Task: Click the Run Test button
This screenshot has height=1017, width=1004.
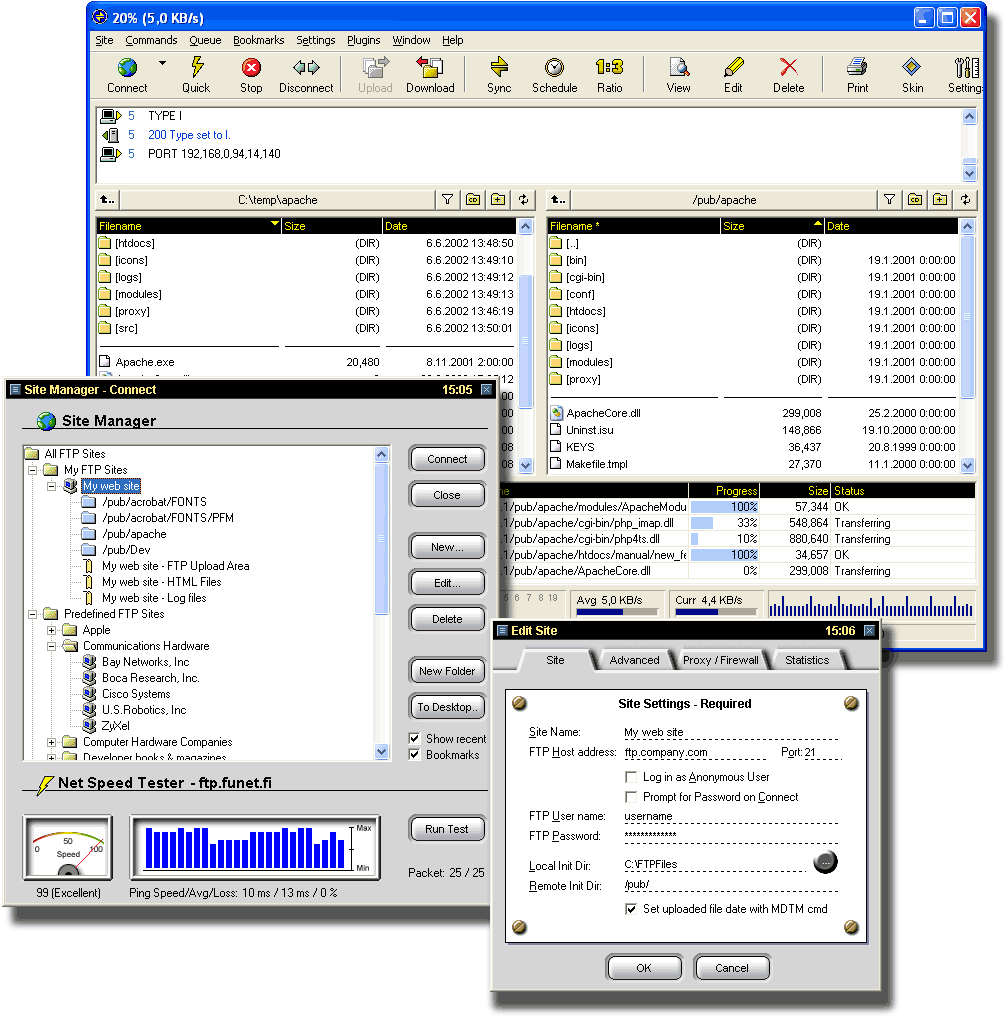Action: 447,829
